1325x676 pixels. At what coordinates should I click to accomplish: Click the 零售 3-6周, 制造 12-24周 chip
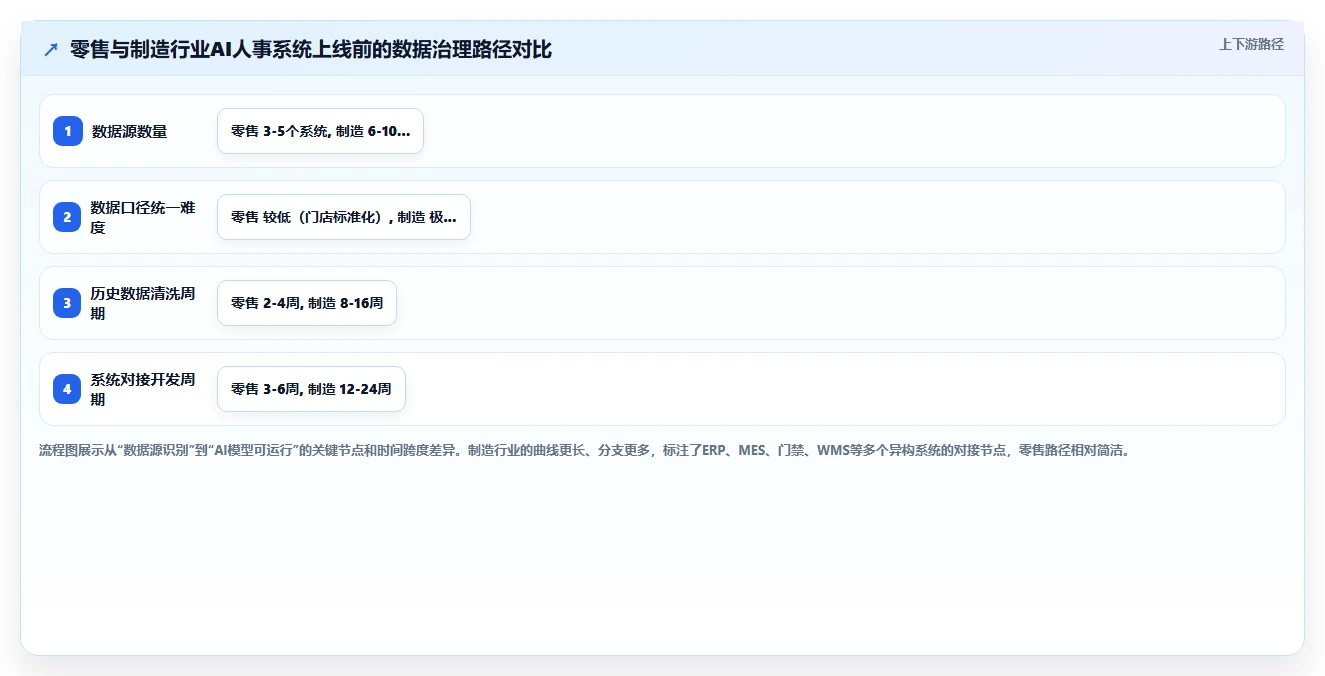pyautogui.click(x=311, y=389)
